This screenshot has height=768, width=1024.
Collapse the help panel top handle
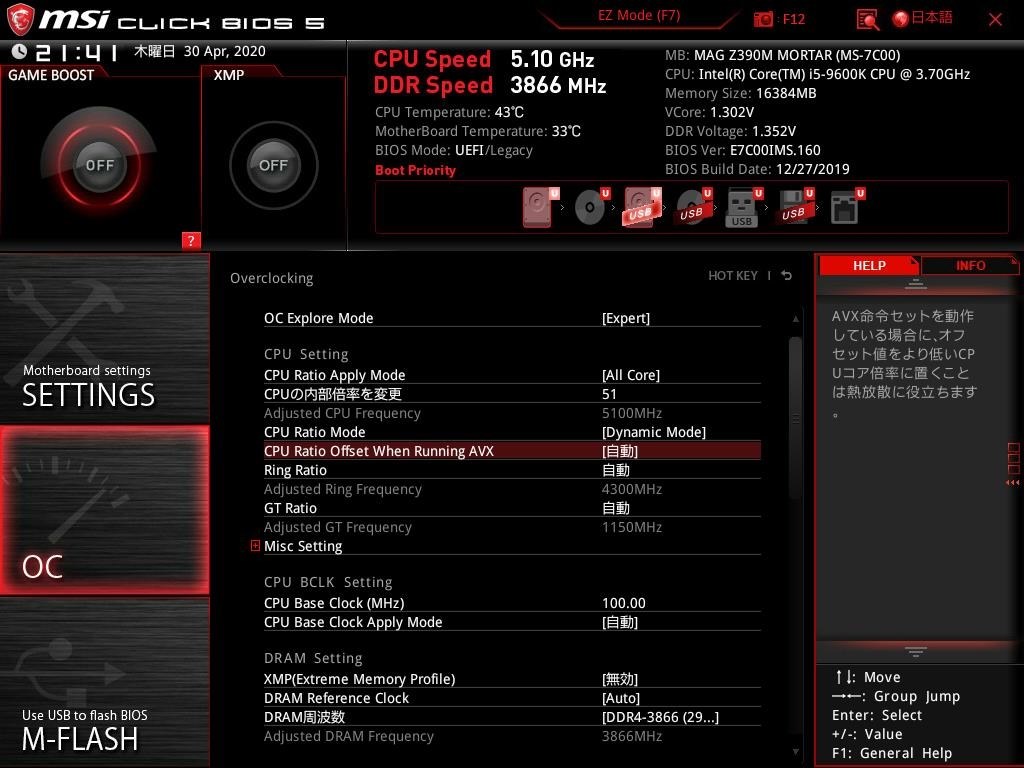[x=915, y=283]
